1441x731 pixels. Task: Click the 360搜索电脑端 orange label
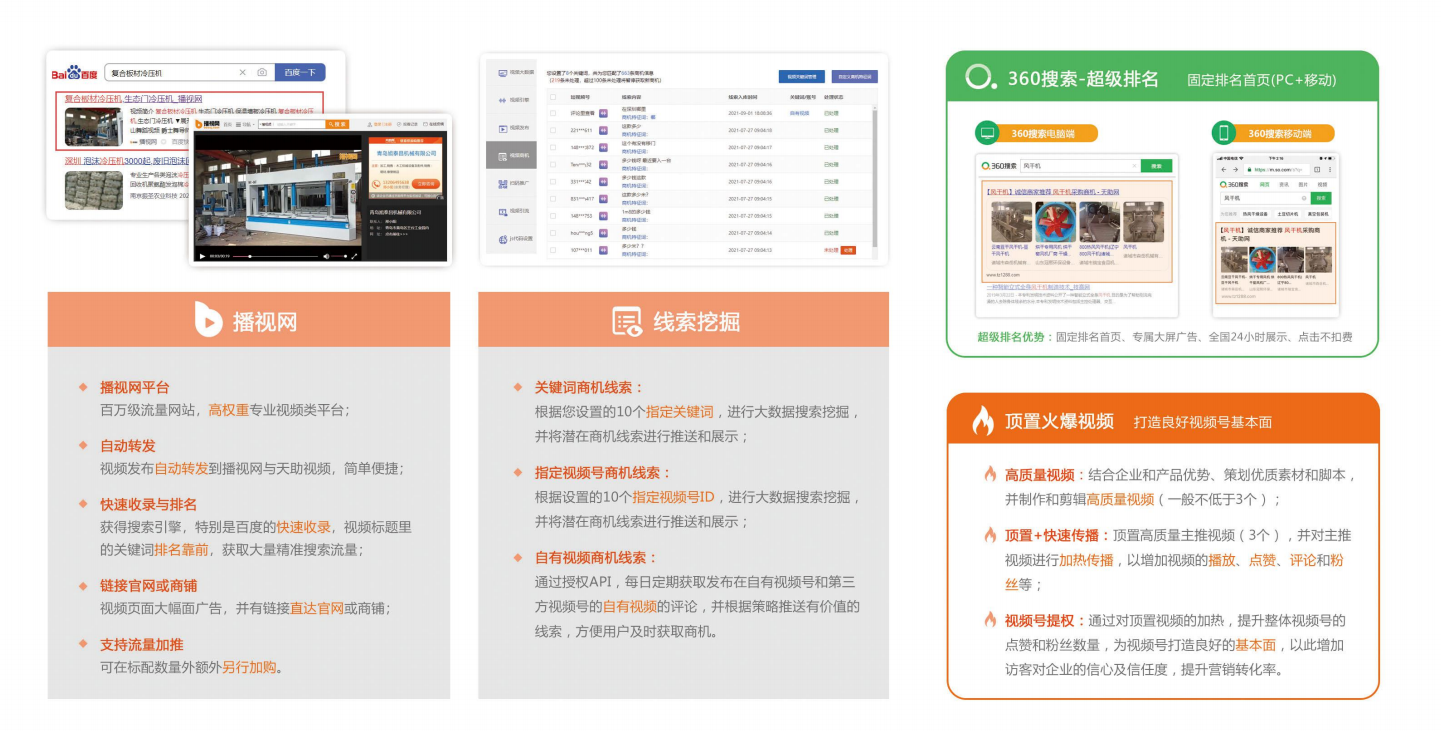(x=1043, y=133)
